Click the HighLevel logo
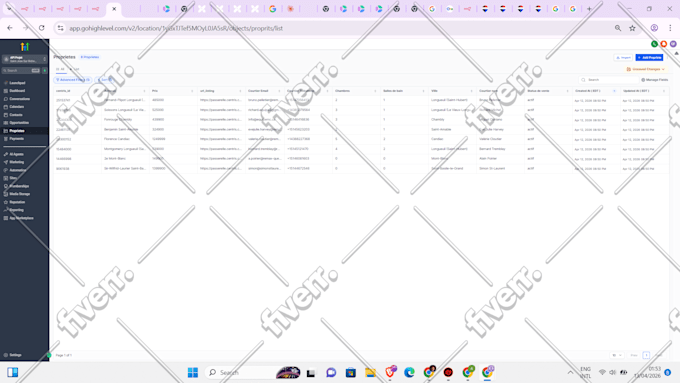 click(x=25, y=46)
